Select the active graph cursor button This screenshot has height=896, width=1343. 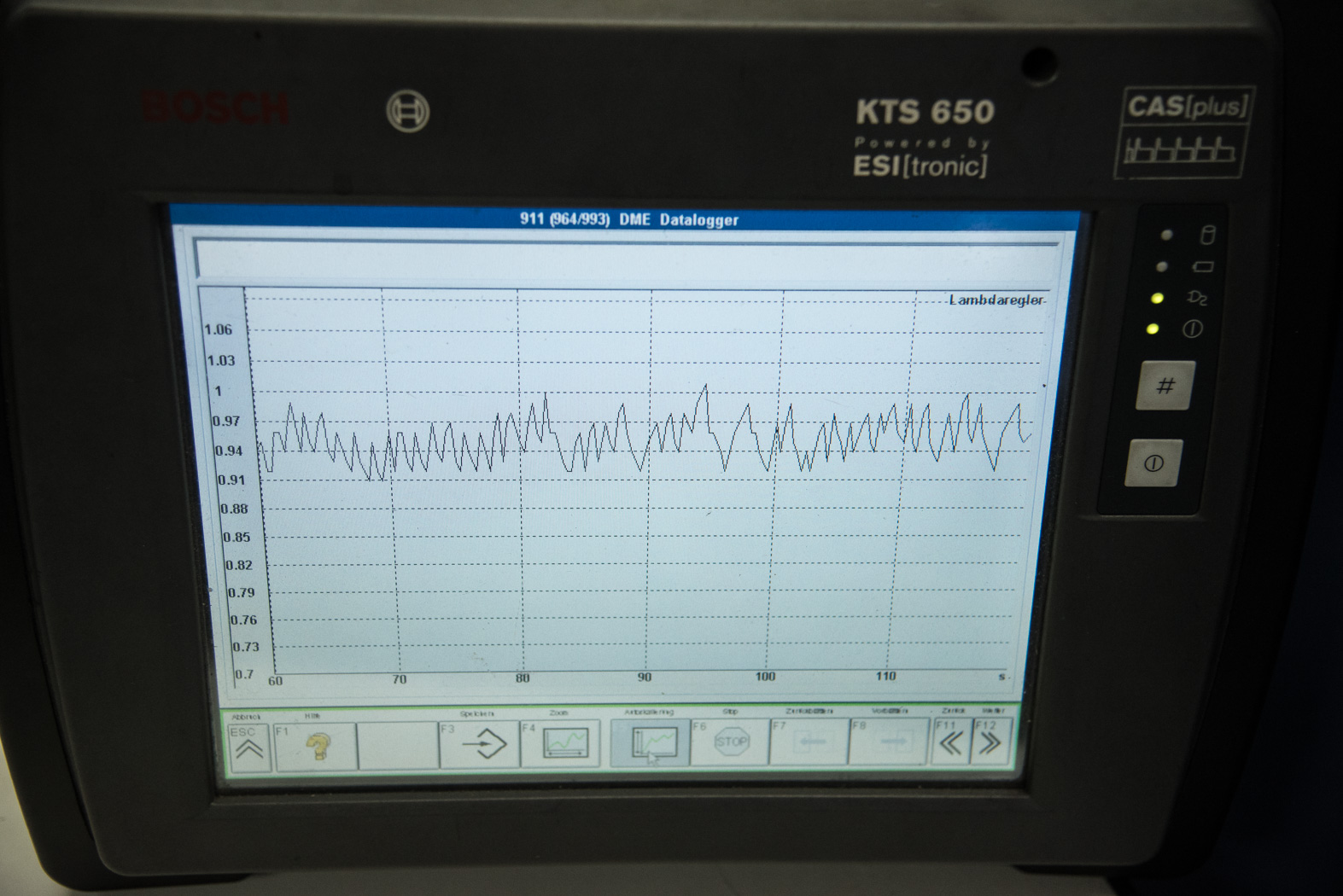pos(651,742)
